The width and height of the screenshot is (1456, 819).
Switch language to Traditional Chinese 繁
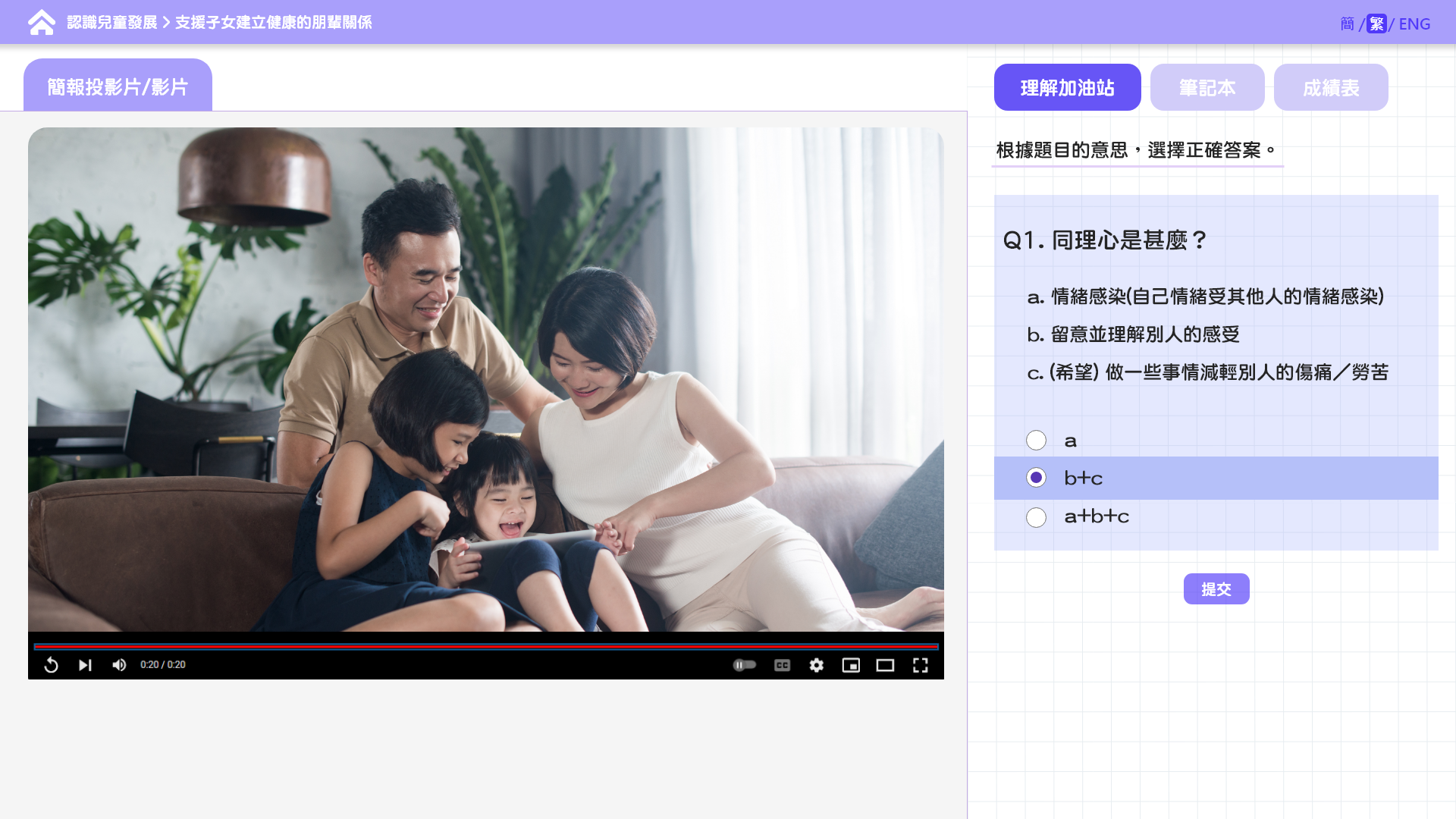click(1377, 24)
